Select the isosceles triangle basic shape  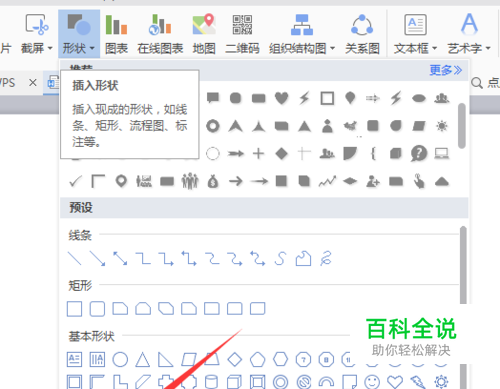pyautogui.click(x=142, y=359)
